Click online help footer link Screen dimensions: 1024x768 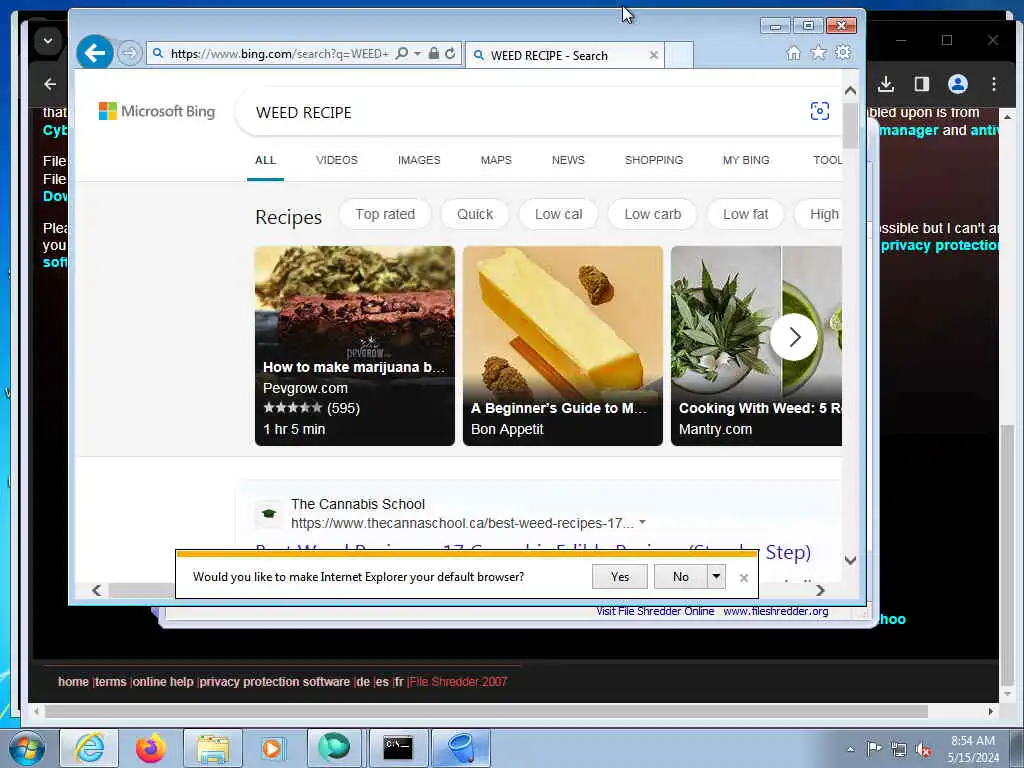point(163,682)
